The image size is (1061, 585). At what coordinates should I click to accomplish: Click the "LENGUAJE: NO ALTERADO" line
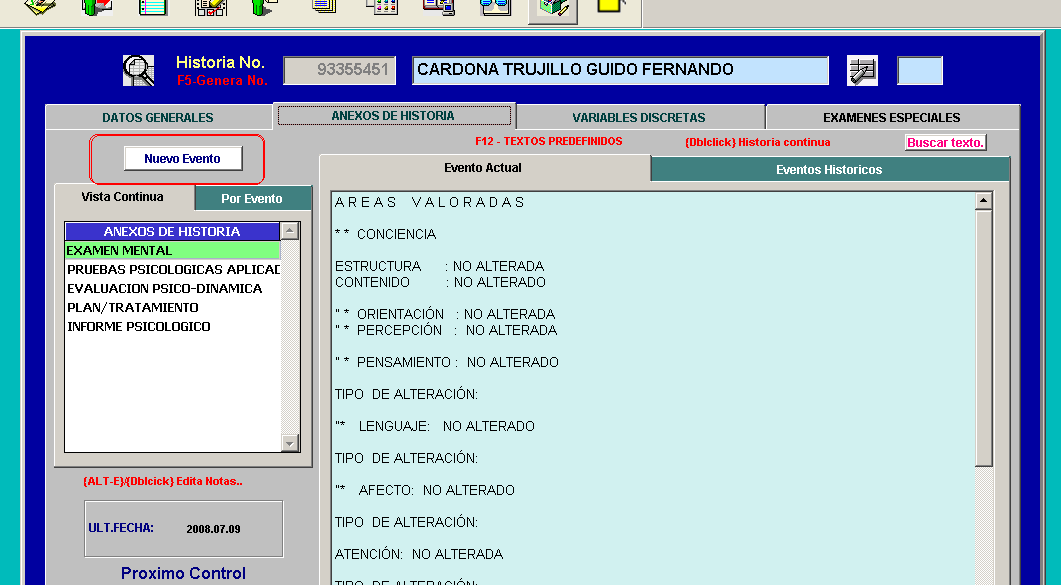point(434,426)
